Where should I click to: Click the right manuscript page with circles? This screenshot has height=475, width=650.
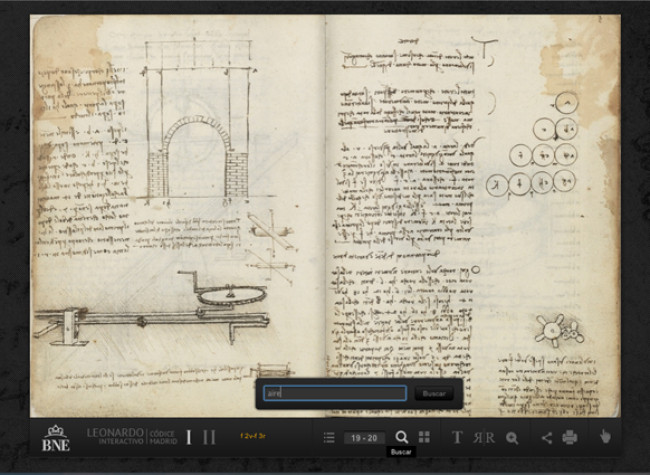tap(473, 216)
